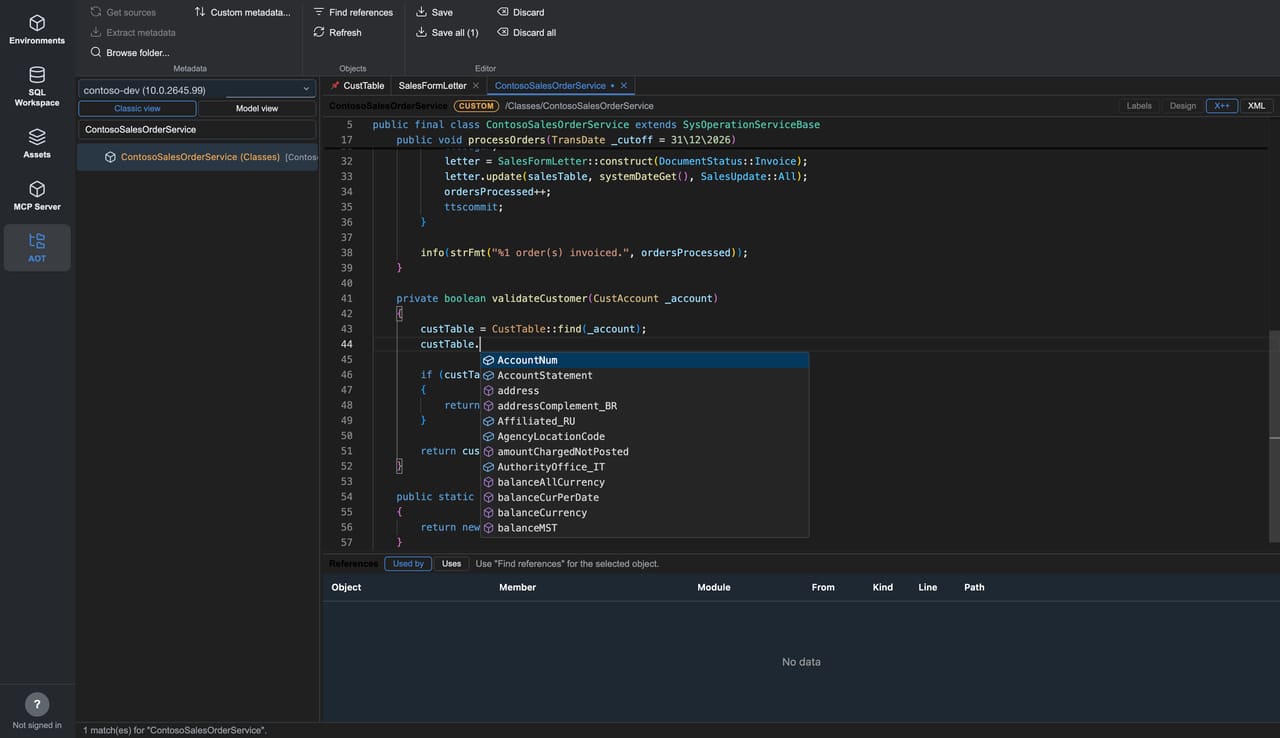Click the ContosoSalesOrderService search field
The width and height of the screenshot is (1280, 738).
coord(197,129)
